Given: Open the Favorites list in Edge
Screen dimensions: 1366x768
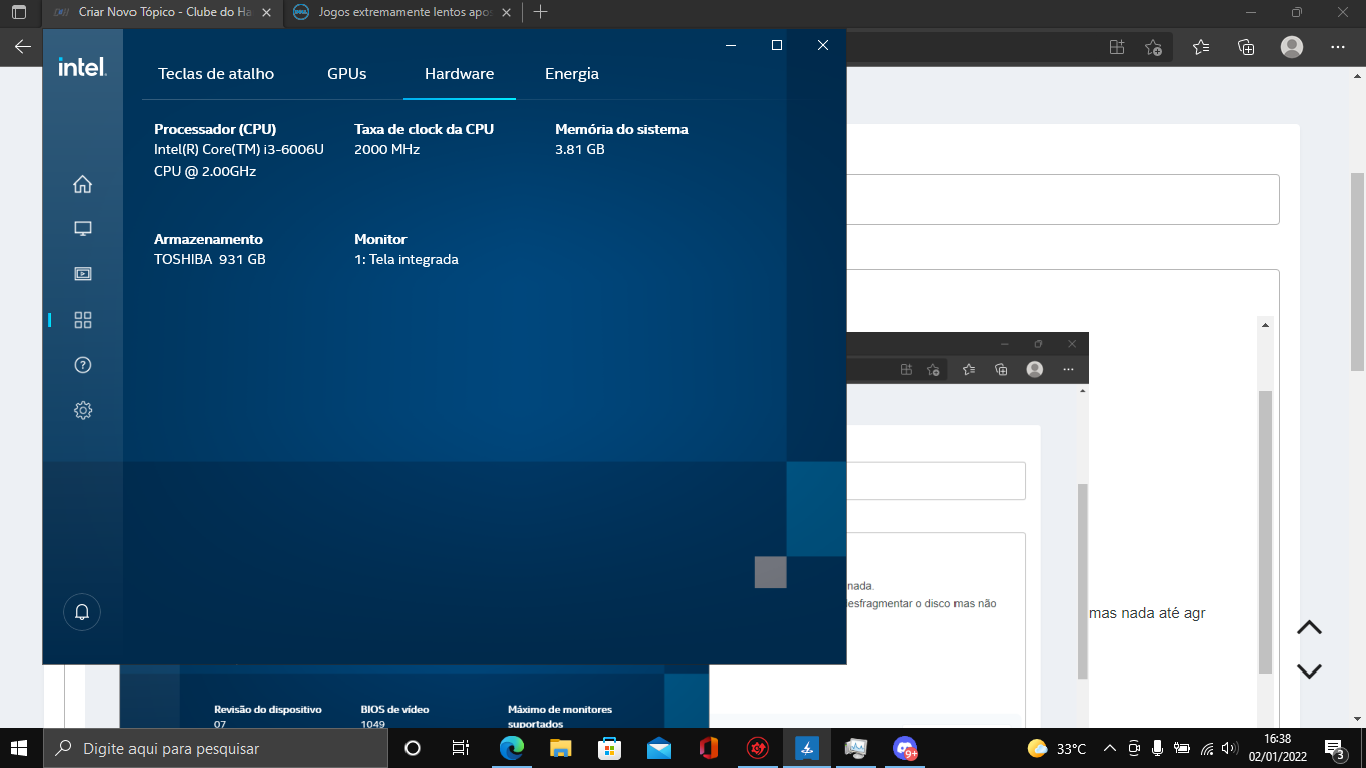Looking at the screenshot, I should 1201,47.
